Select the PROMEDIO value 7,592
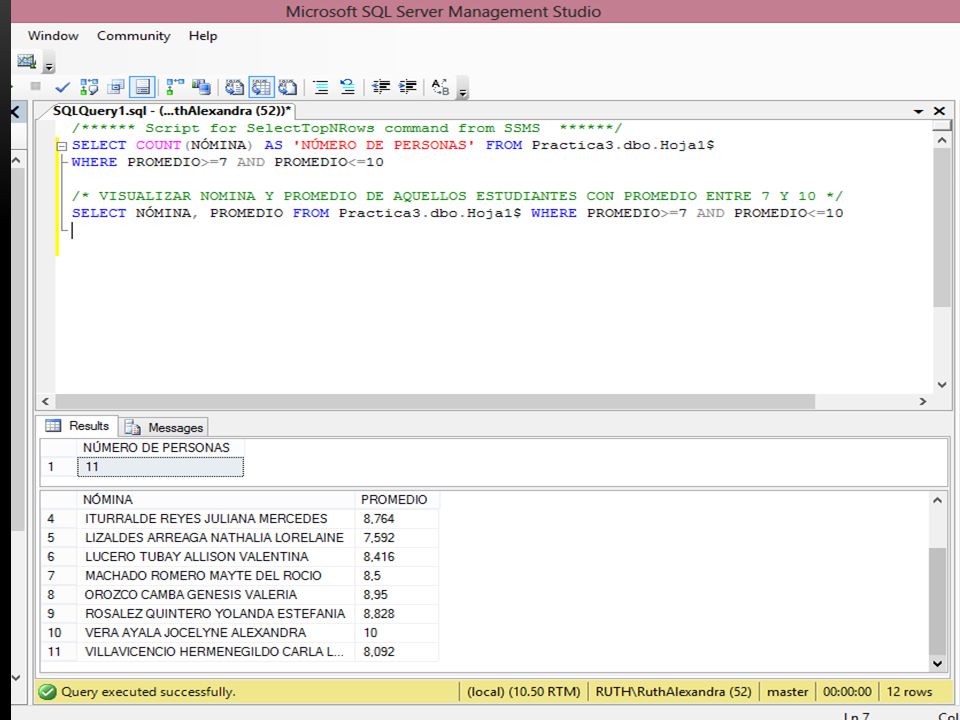This screenshot has width=960, height=720. tap(397, 538)
